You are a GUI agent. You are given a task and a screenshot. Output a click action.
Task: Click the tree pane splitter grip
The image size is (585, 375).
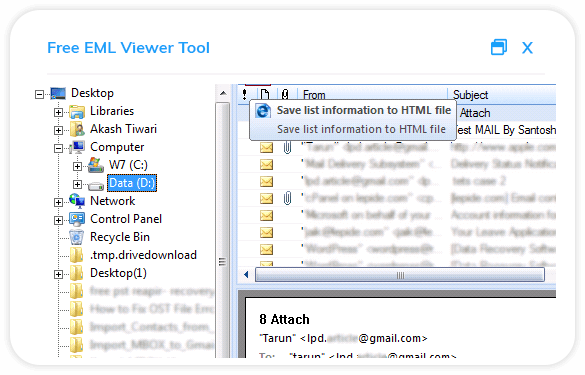(x=223, y=262)
